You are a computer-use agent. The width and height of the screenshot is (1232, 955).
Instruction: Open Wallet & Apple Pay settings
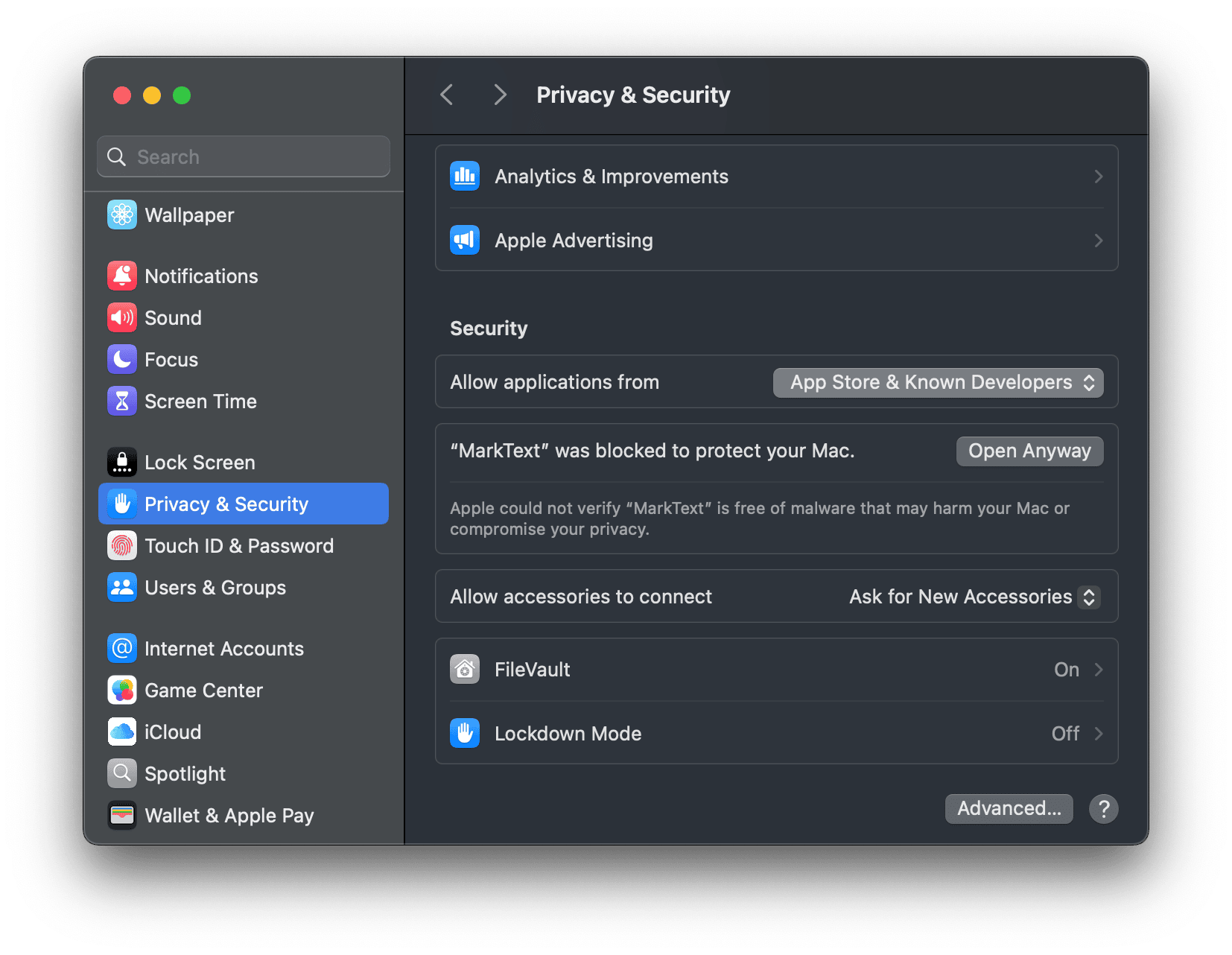point(244,816)
